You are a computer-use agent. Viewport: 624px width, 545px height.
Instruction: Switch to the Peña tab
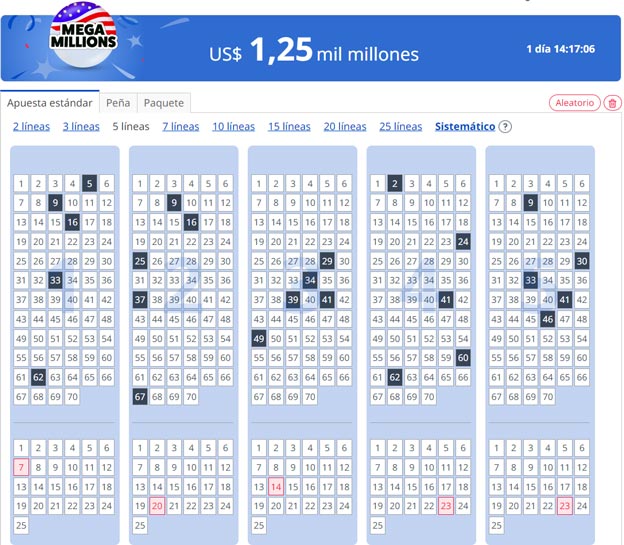coord(118,102)
